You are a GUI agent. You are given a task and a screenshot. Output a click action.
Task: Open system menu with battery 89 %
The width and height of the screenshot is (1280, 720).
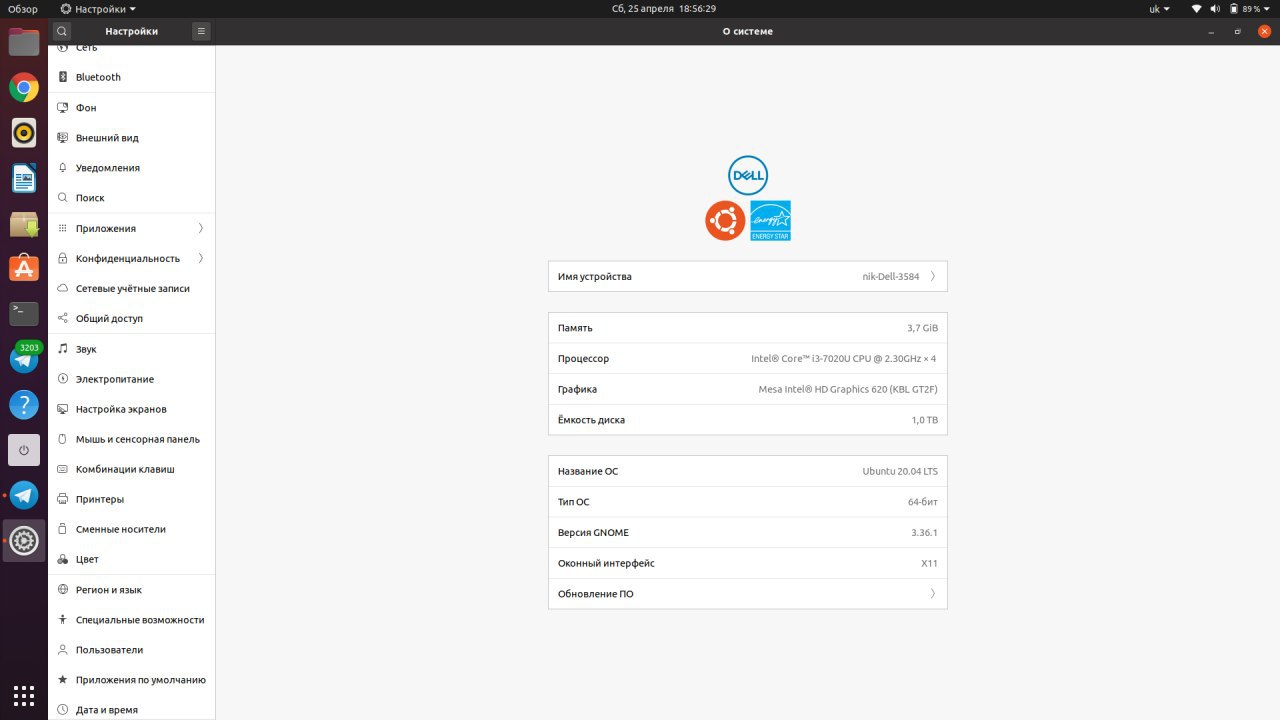[x=1231, y=9]
